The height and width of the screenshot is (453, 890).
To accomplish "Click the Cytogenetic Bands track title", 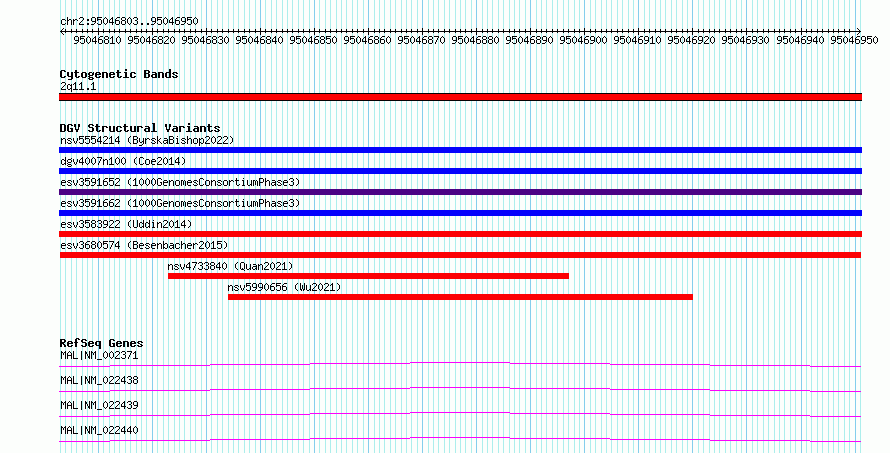I will pos(119,74).
